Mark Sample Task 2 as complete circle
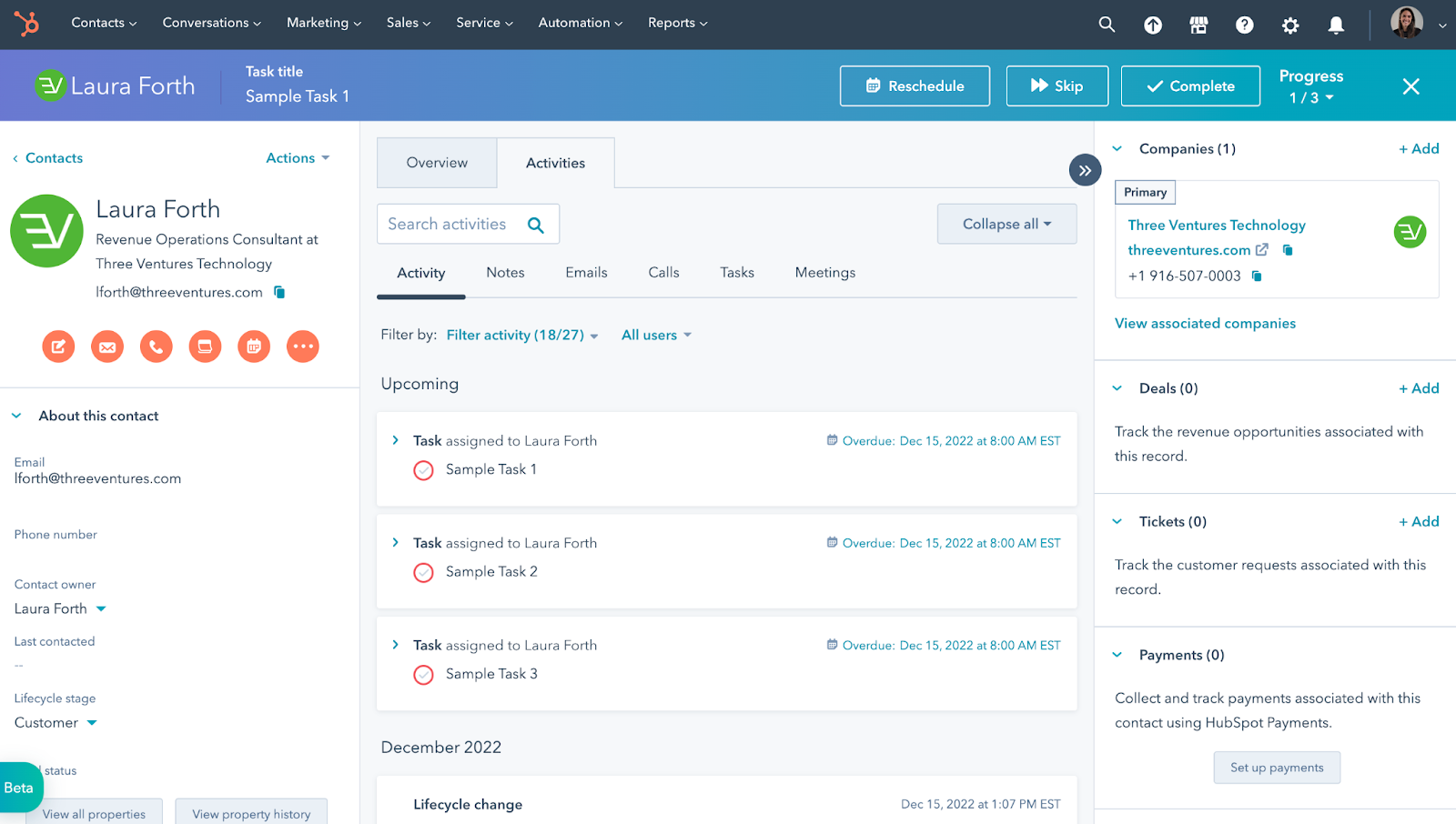The width and height of the screenshot is (1456, 824). (423, 572)
